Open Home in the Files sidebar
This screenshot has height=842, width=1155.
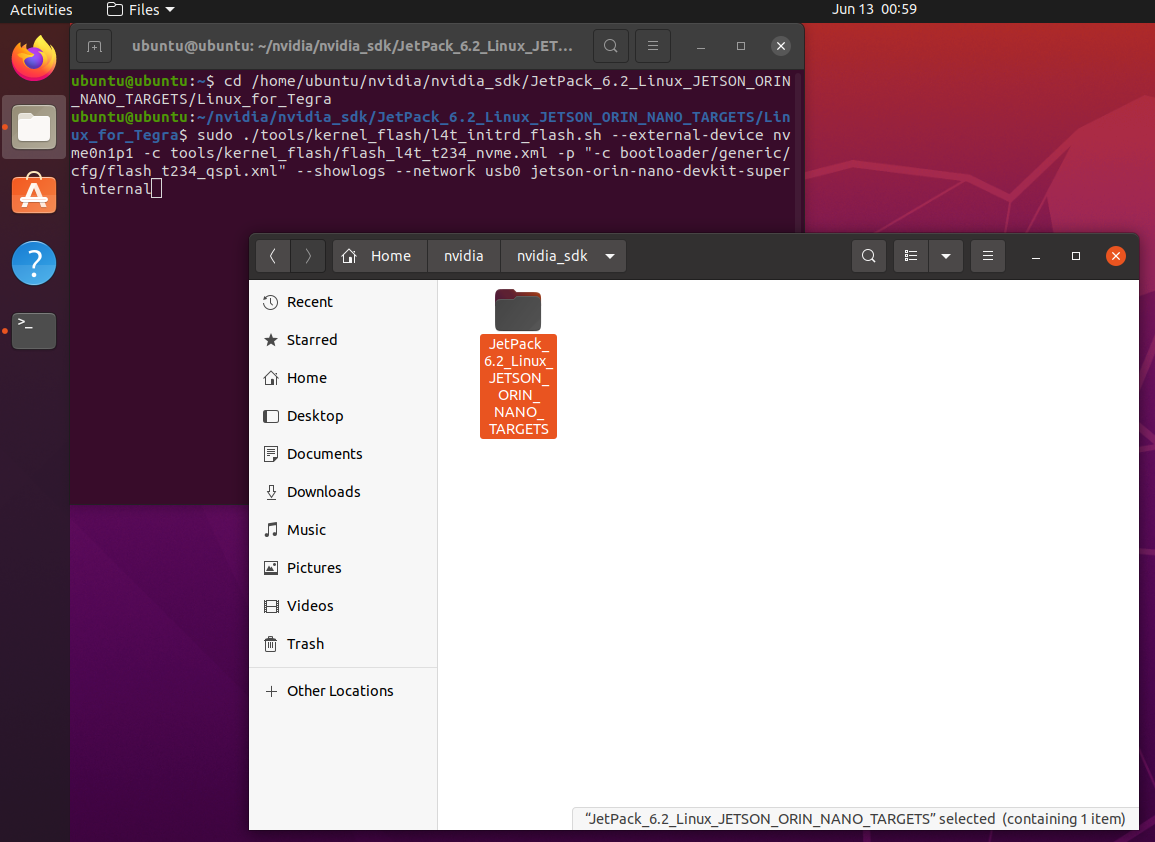(343, 378)
